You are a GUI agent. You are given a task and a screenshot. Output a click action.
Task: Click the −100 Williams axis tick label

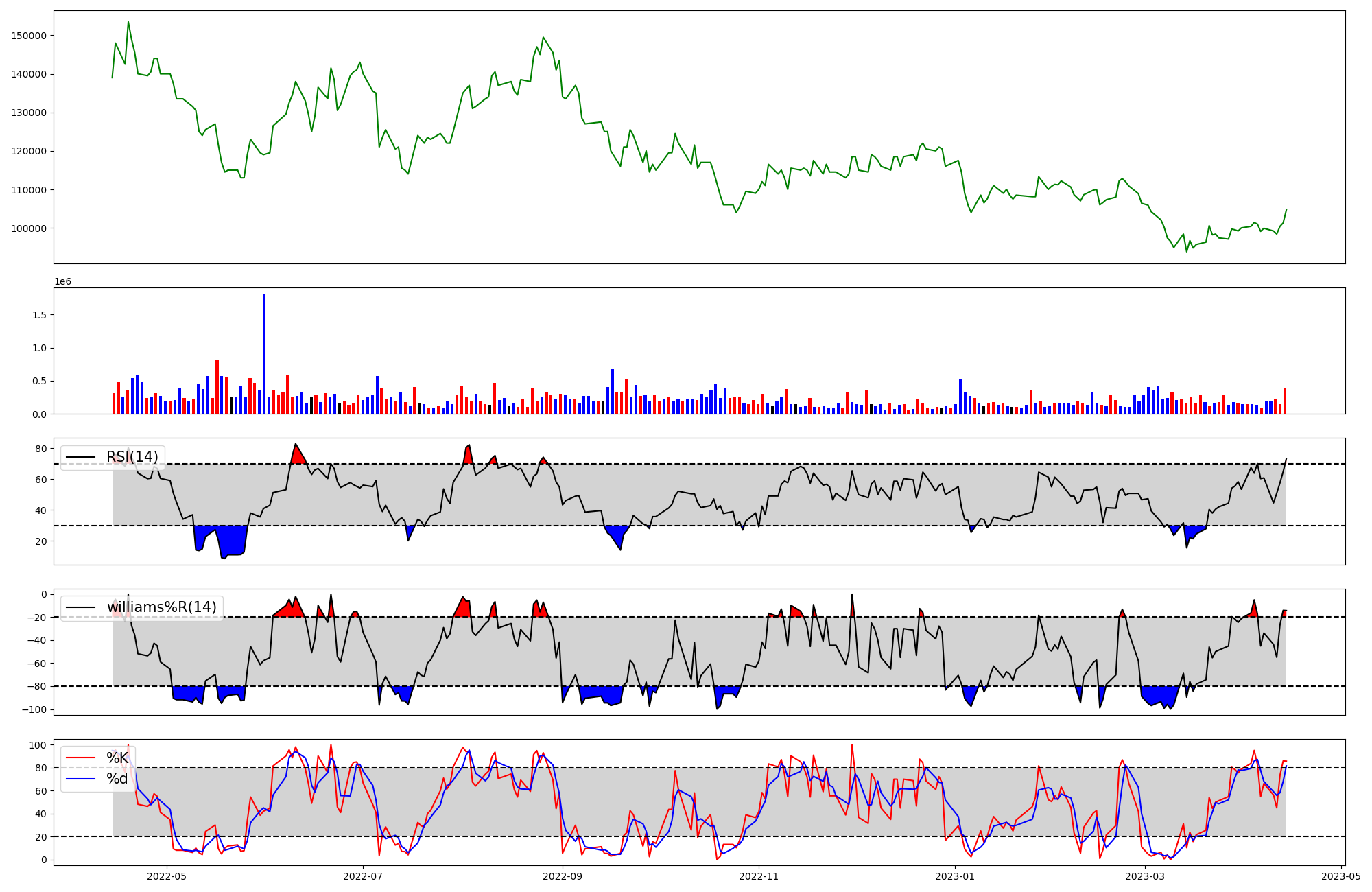pos(35,709)
